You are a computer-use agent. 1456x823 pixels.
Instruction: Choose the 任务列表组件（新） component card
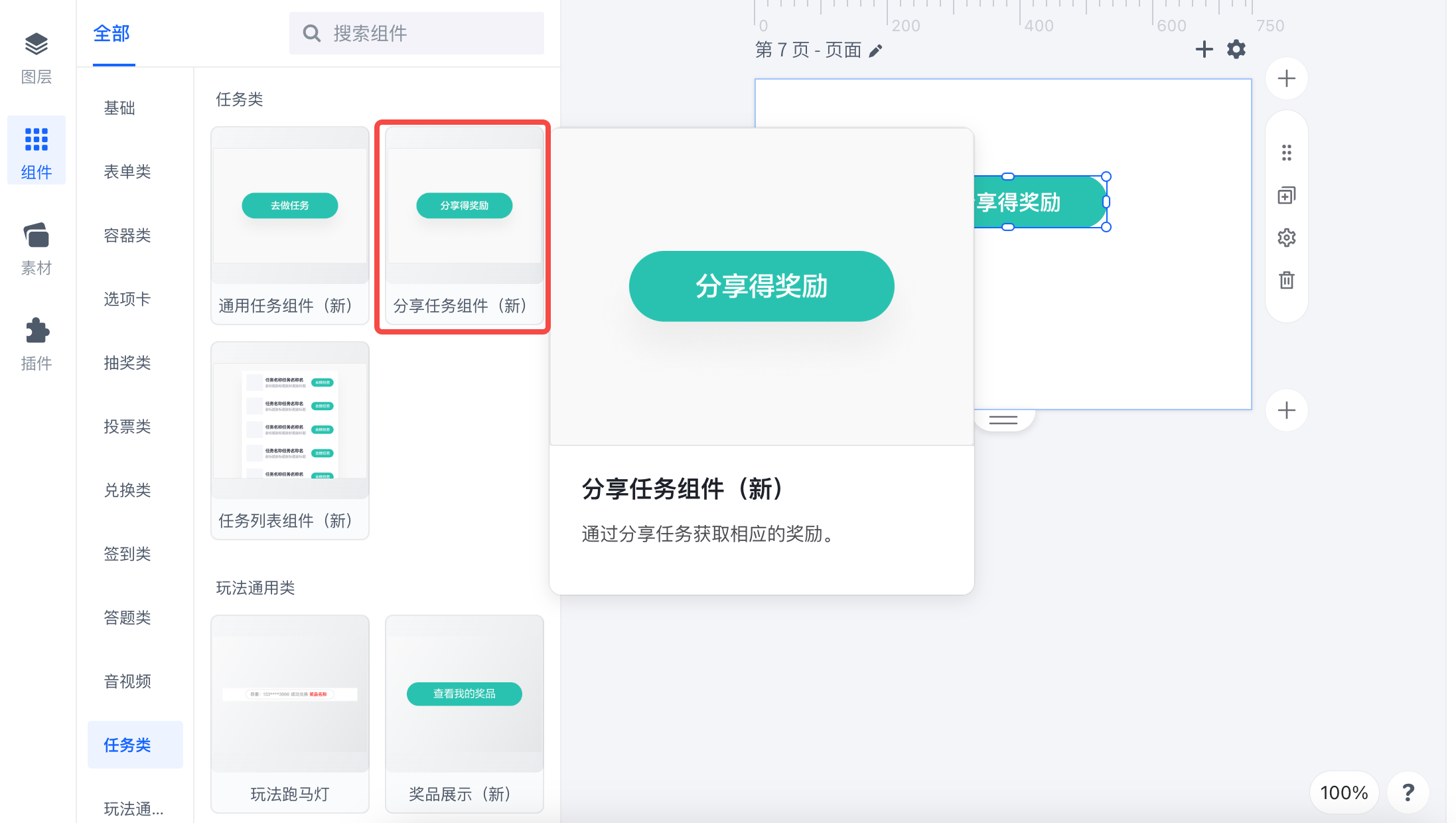pyautogui.click(x=290, y=440)
